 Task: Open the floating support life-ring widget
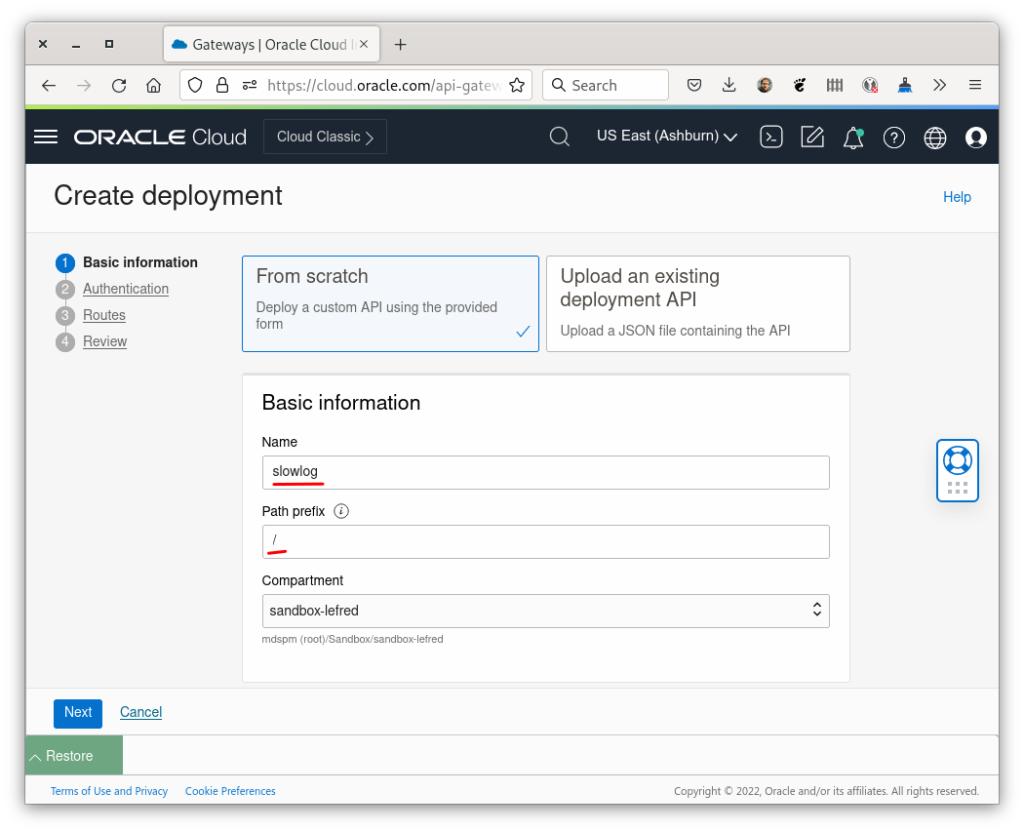coord(957,470)
